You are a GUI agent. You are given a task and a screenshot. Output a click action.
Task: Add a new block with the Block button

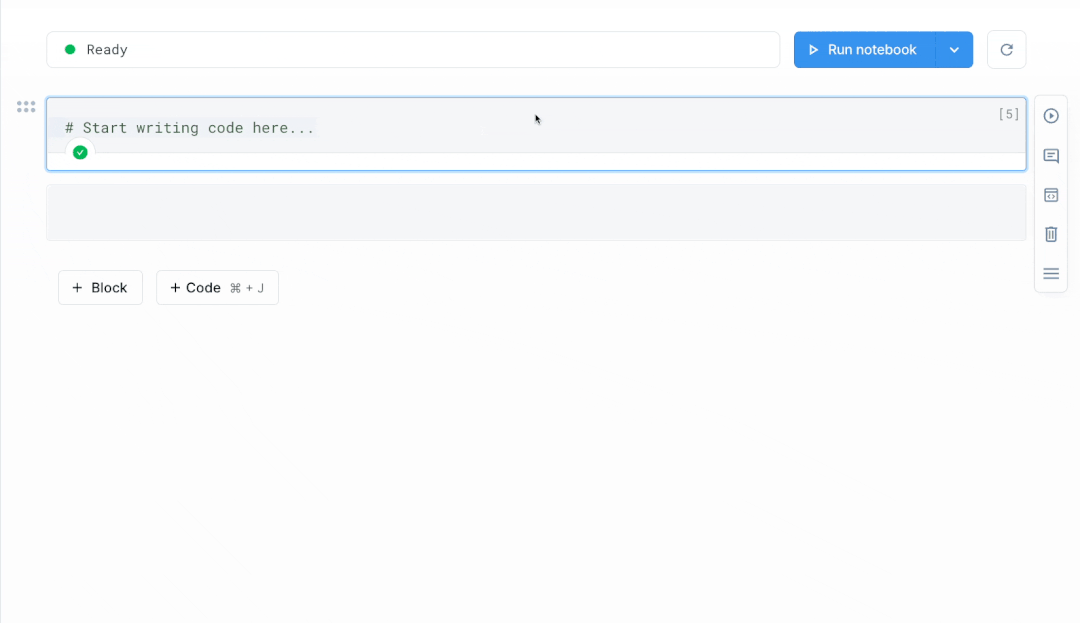pyautogui.click(x=100, y=288)
